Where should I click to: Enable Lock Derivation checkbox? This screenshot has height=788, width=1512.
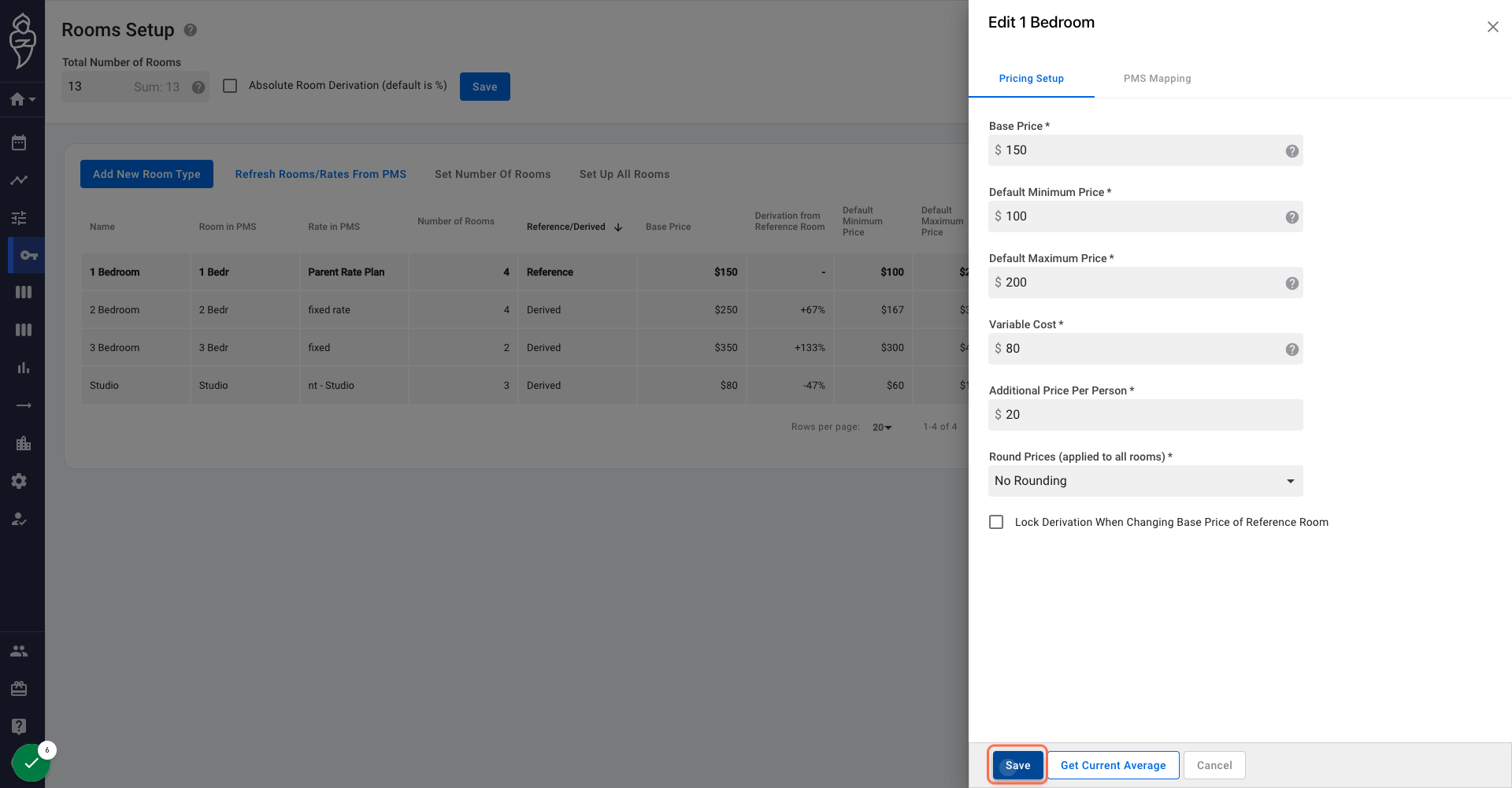click(x=996, y=522)
